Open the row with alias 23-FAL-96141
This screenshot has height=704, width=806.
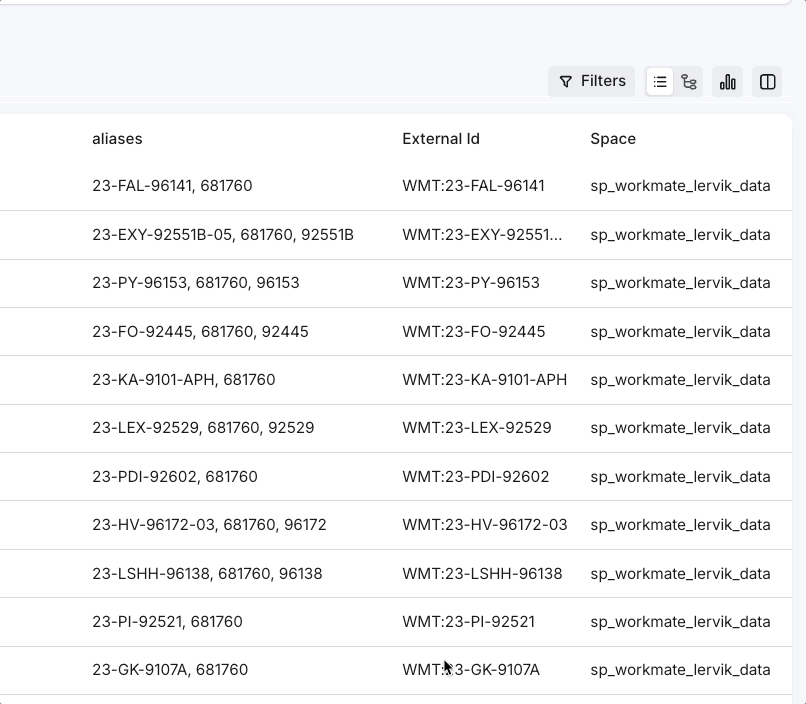pos(172,186)
